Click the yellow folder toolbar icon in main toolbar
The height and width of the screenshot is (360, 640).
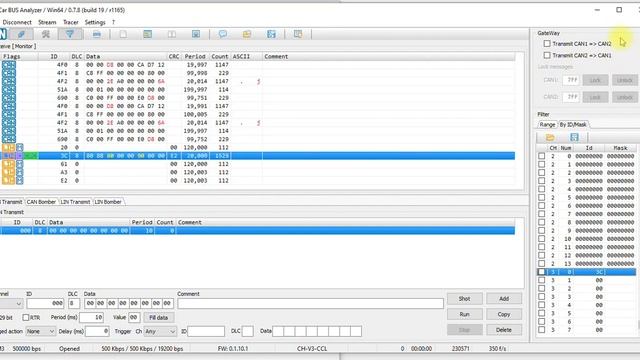(247, 34)
